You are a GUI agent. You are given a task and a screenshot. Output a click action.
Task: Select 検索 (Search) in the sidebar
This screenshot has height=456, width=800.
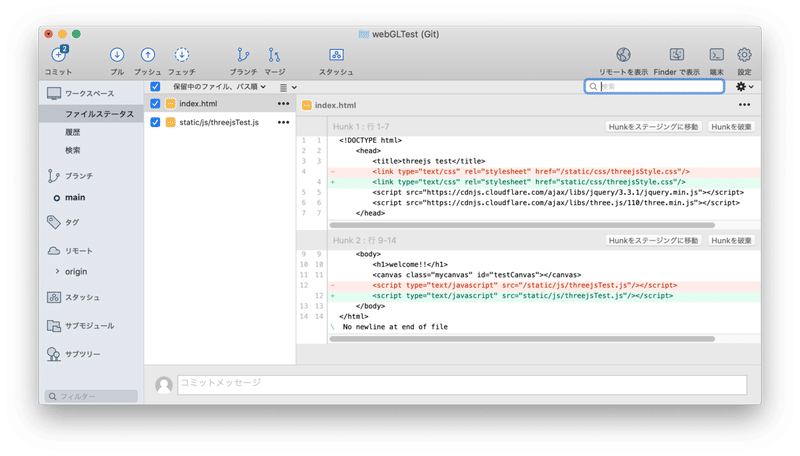pyautogui.click(x=72, y=150)
